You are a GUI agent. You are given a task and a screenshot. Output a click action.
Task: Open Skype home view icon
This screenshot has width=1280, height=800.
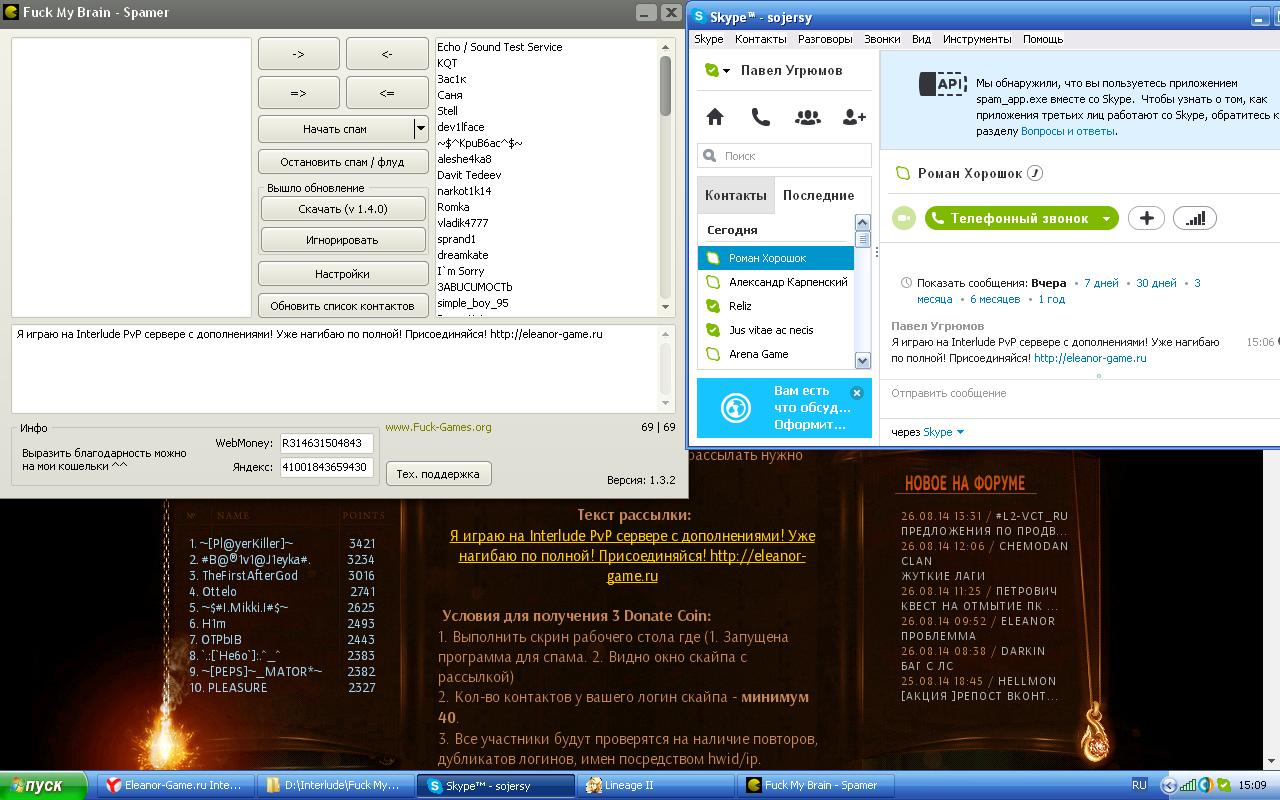click(715, 117)
